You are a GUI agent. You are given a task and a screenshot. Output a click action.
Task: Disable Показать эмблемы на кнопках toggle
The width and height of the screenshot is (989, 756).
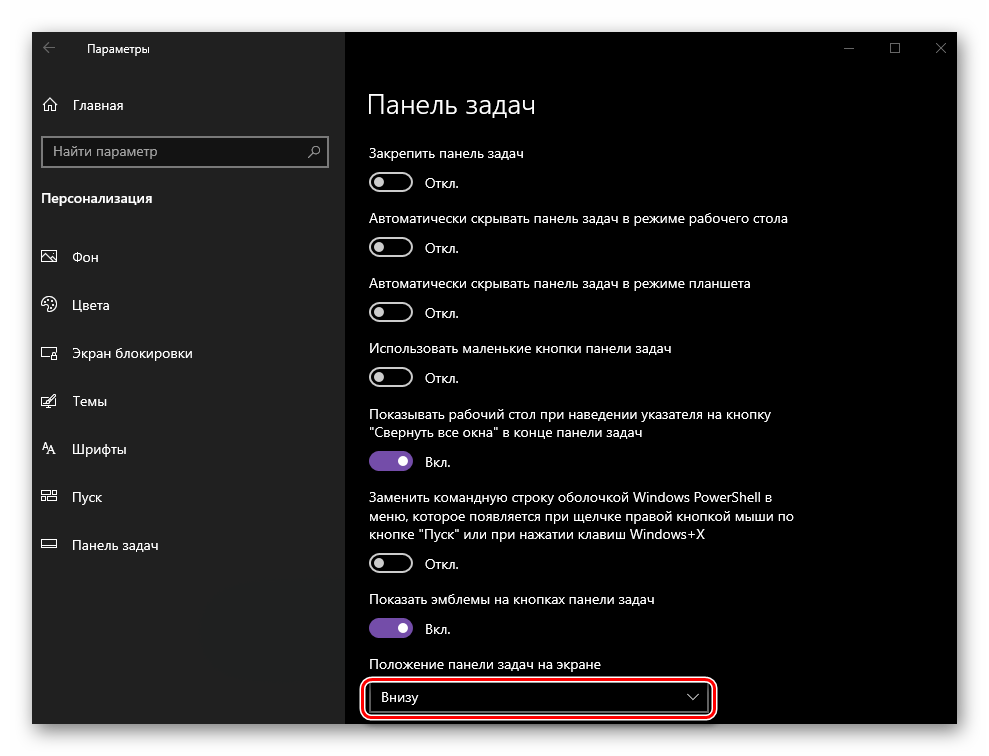[391, 629]
